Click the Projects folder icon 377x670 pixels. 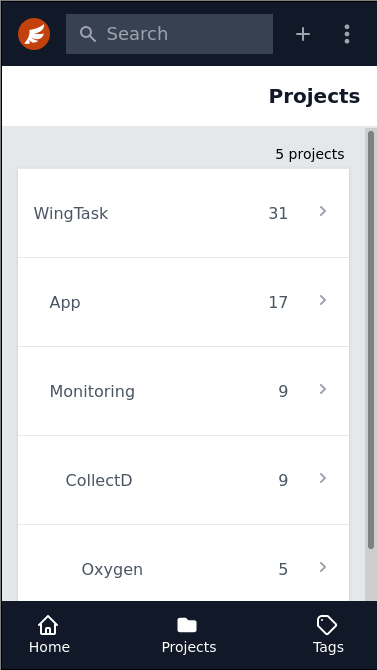[x=187, y=626]
